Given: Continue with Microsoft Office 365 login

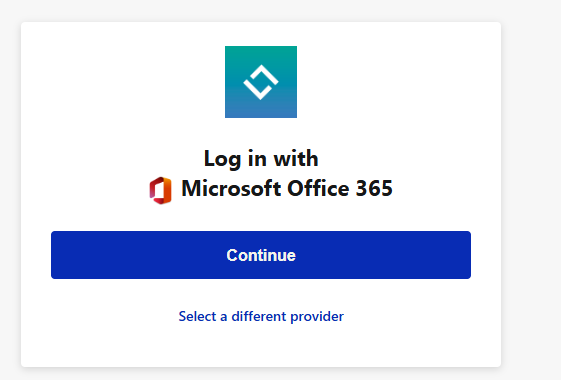Looking at the screenshot, I should pos(261,255).
